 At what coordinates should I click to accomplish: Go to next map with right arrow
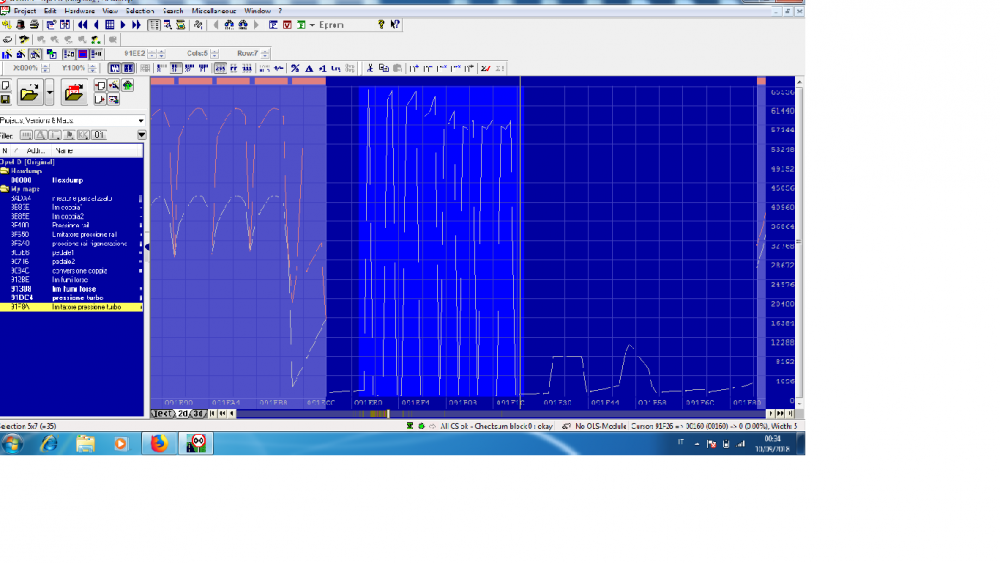point(123,25)
